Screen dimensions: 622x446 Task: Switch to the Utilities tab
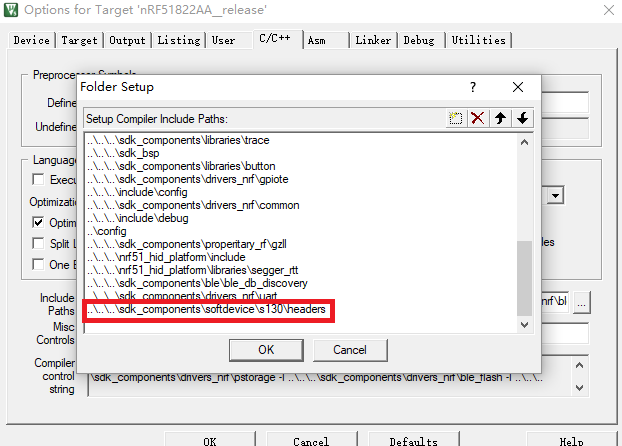coord(478,40)
